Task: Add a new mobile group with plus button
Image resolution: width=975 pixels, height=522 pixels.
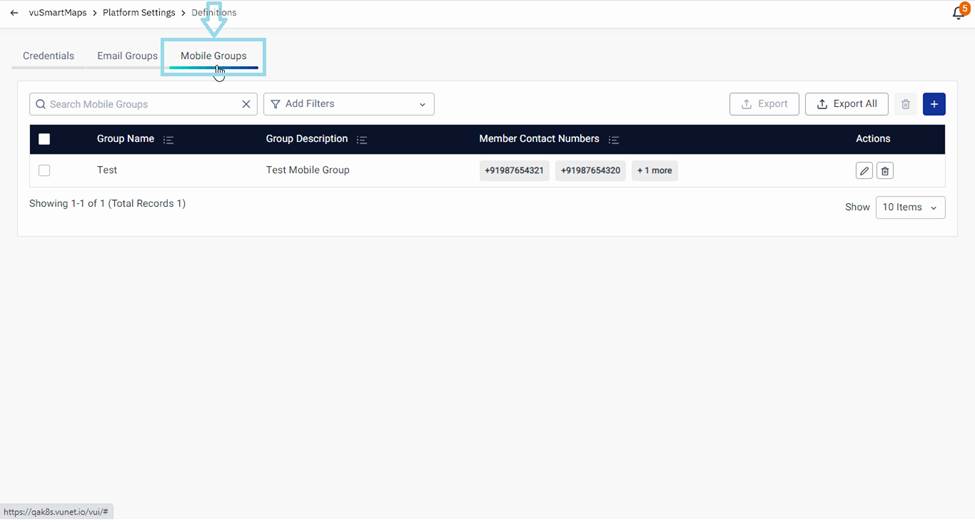Action: click(934, 104)
